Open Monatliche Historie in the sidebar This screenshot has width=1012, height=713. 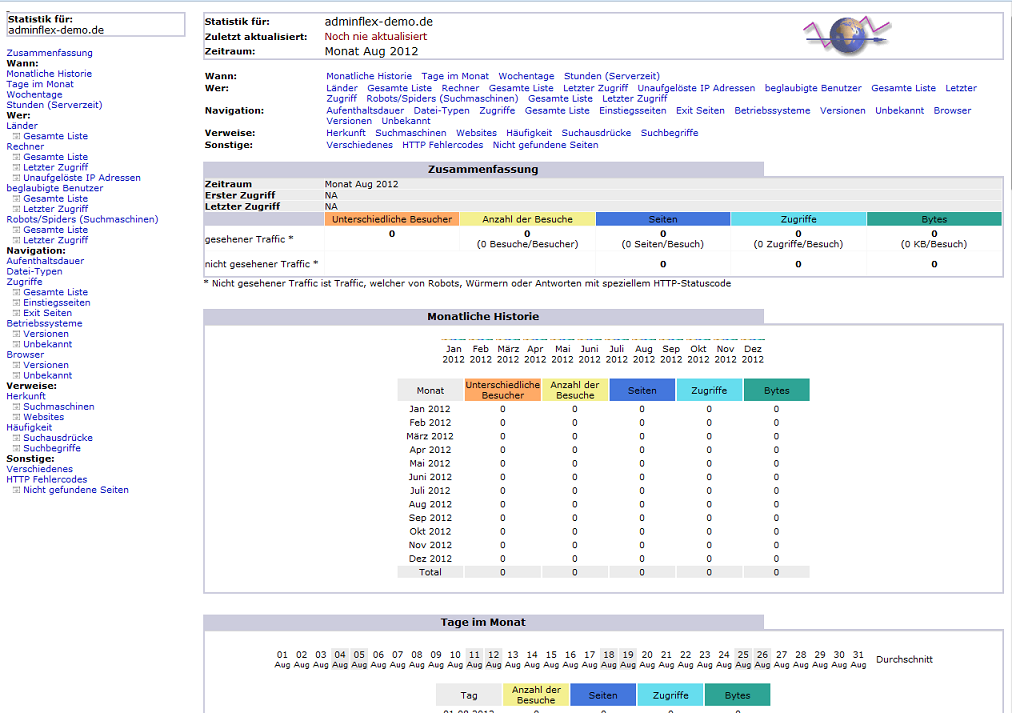point(49,74)
